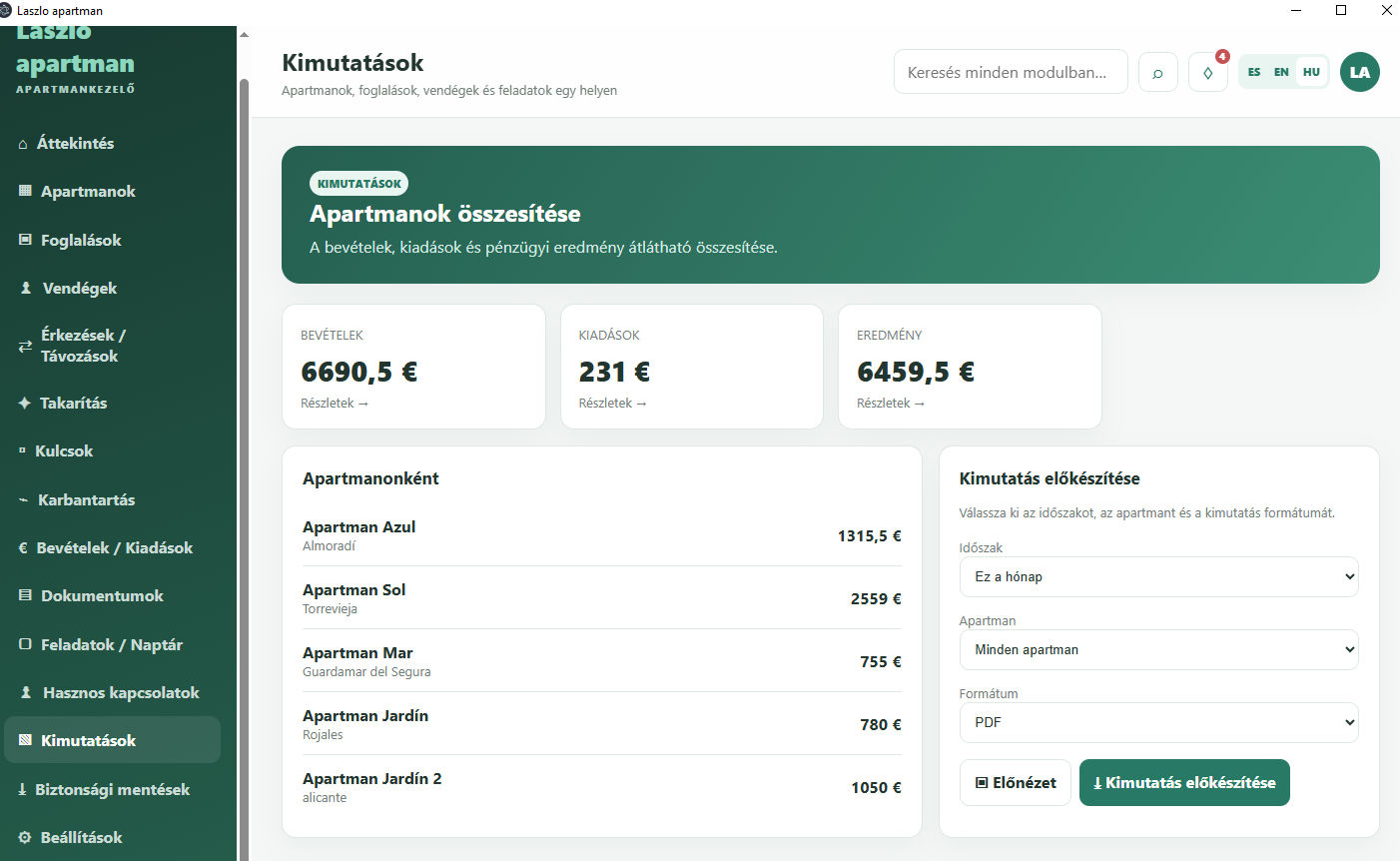
Task: Click the 2559 € amount
Action: click(x=876, y=598)
